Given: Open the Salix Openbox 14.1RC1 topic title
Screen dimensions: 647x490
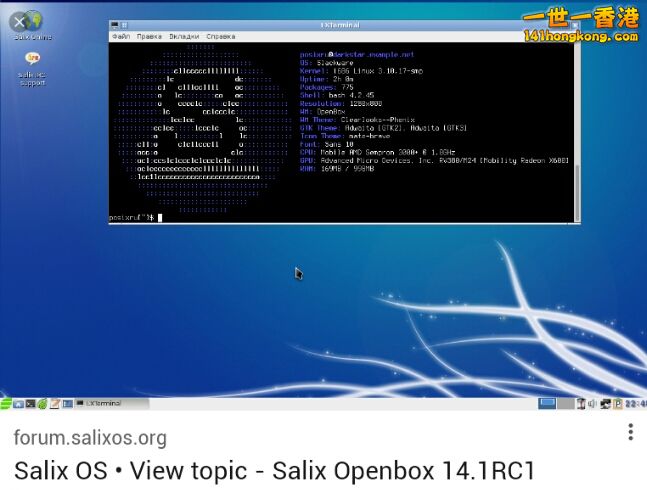Looking at the screenshot, I should tap(274, 471).
